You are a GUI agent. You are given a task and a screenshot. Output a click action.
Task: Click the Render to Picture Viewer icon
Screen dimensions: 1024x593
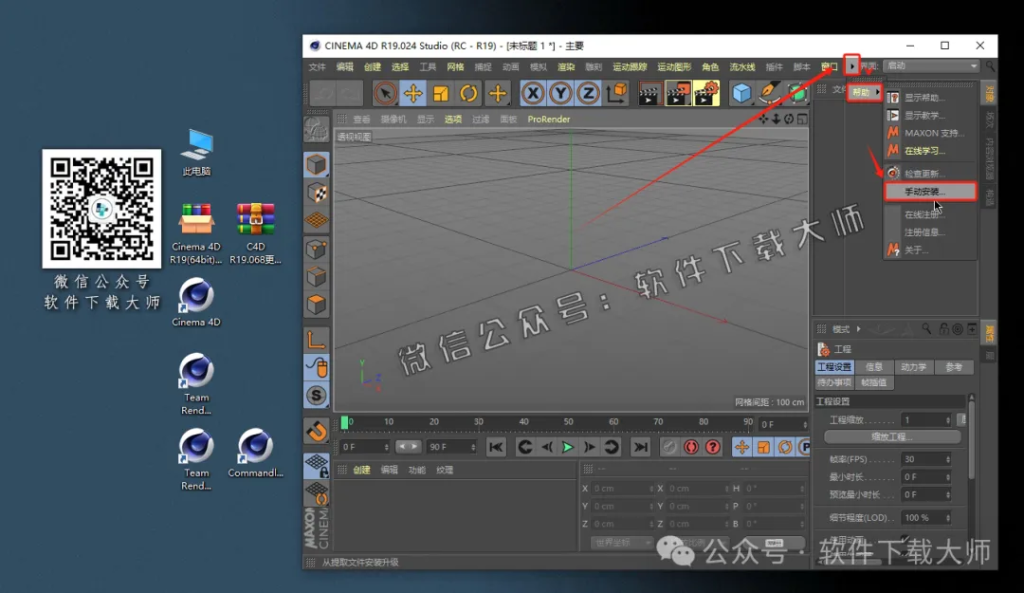676,92
